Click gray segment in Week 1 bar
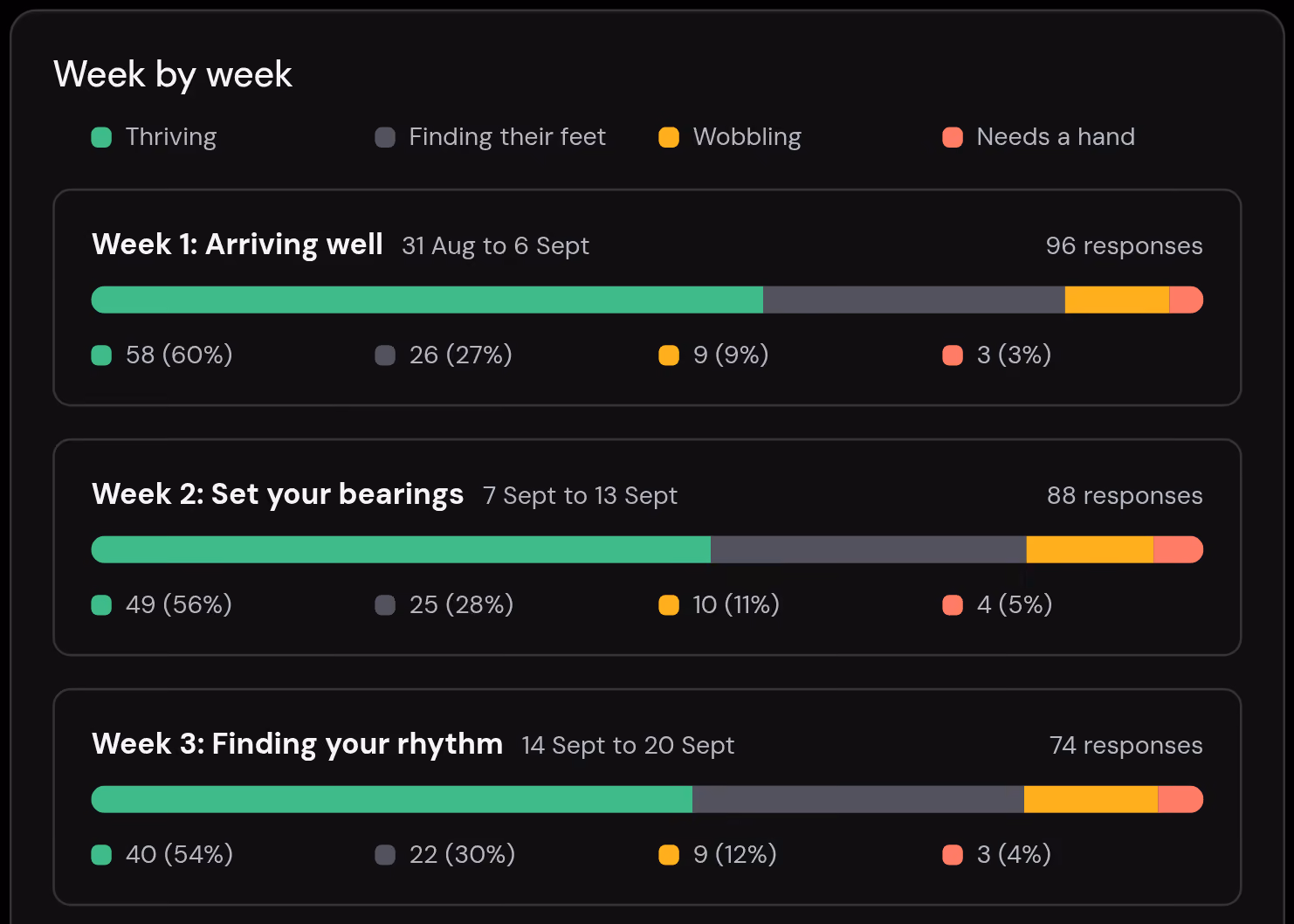Screen dimensions: 1294x924 coord(914,300)
